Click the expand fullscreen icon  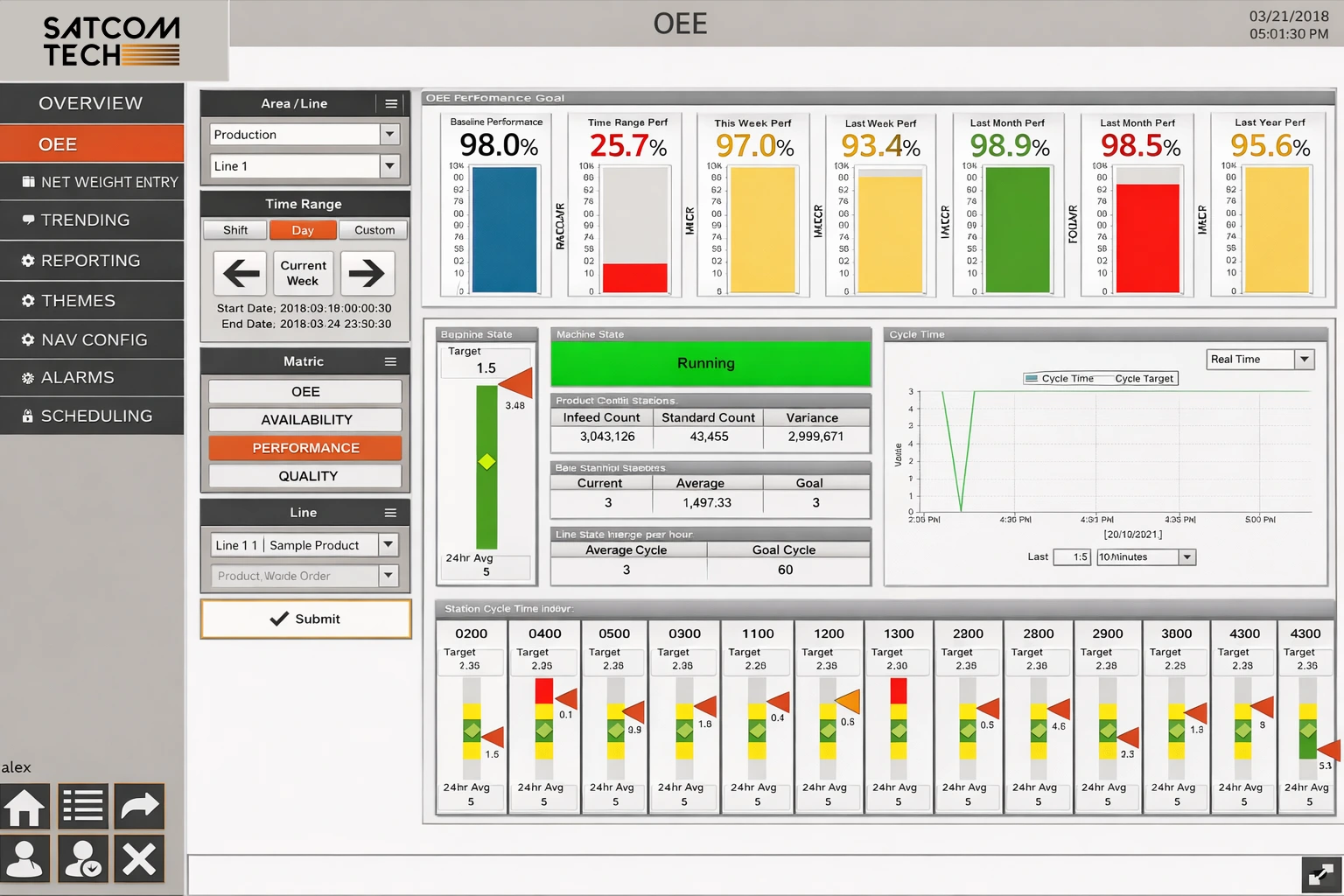(1320, 874)
